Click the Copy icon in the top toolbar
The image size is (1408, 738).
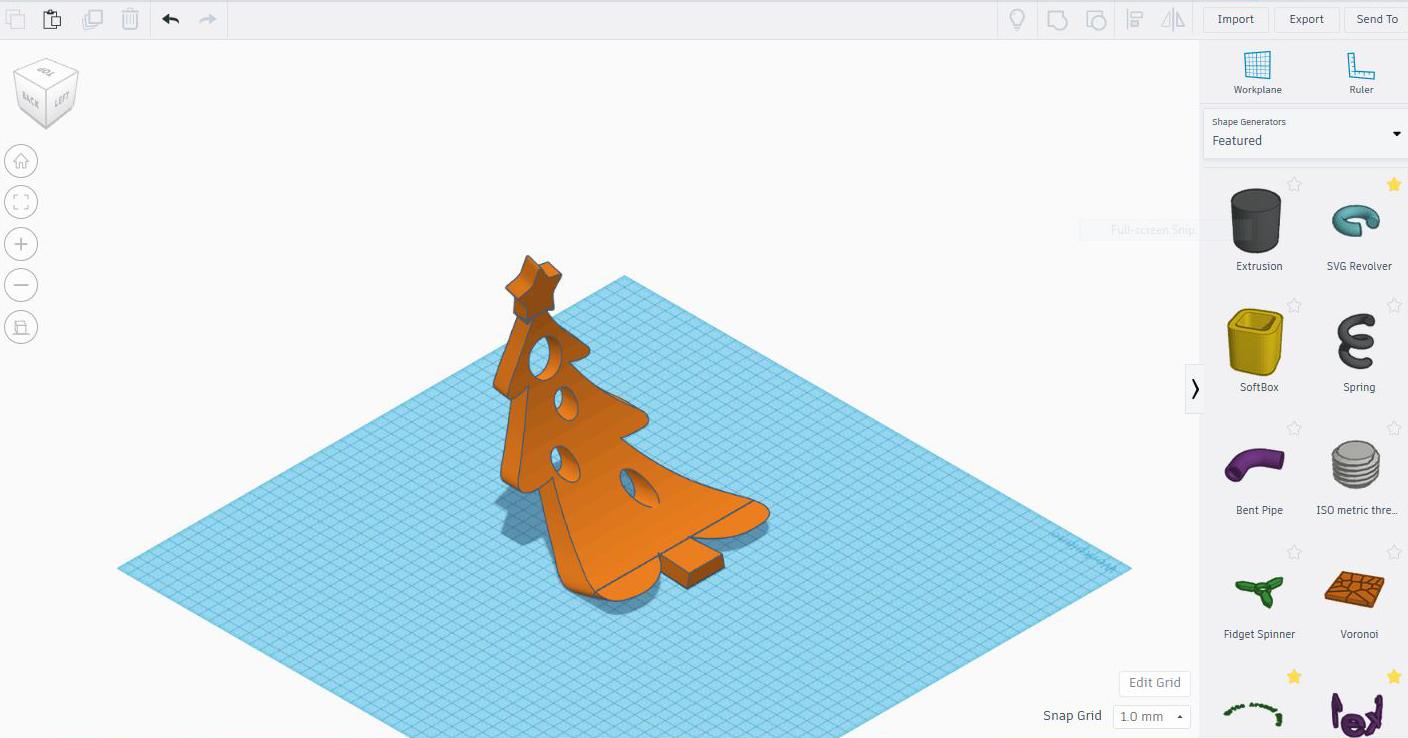pos(15,19)
